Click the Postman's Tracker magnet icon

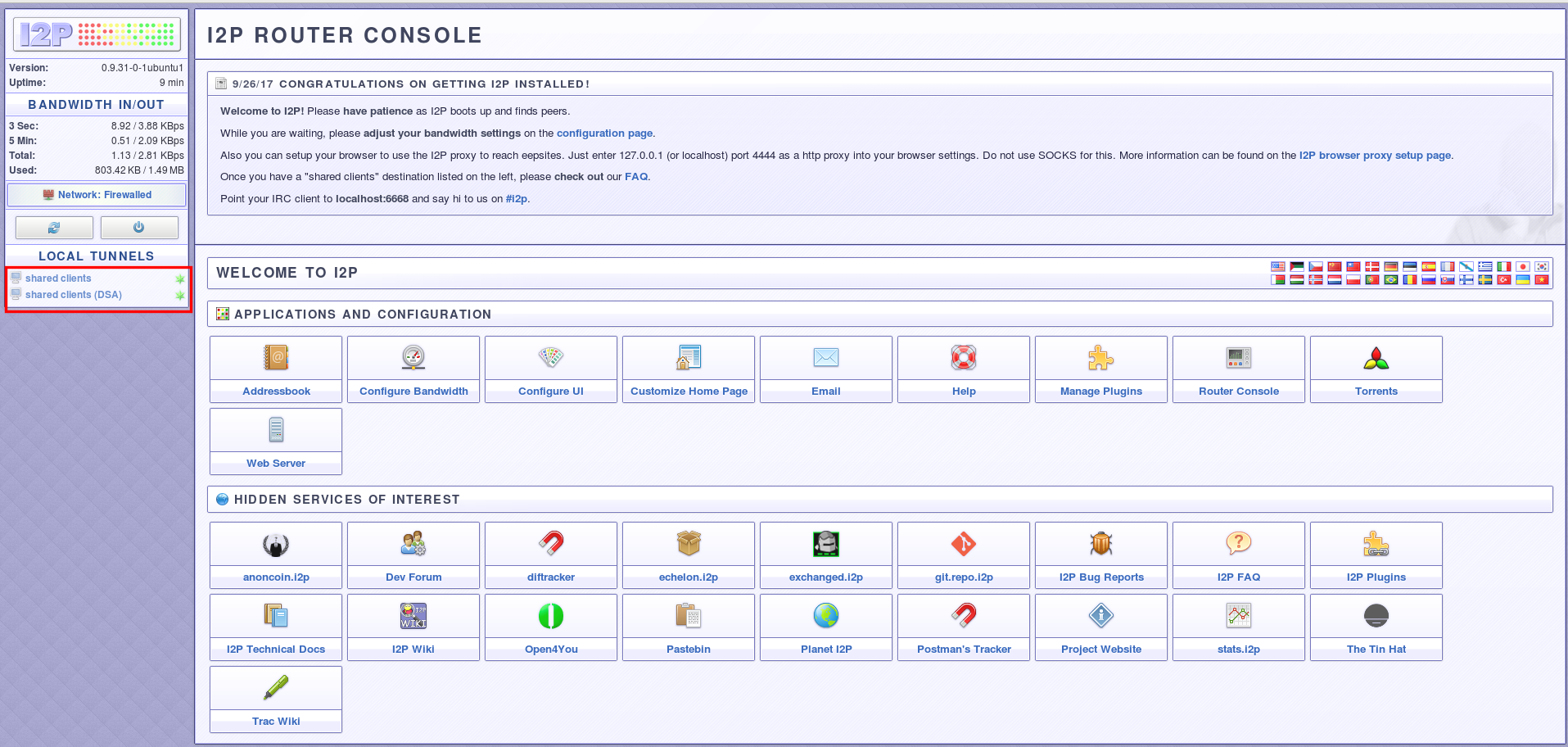964,616
